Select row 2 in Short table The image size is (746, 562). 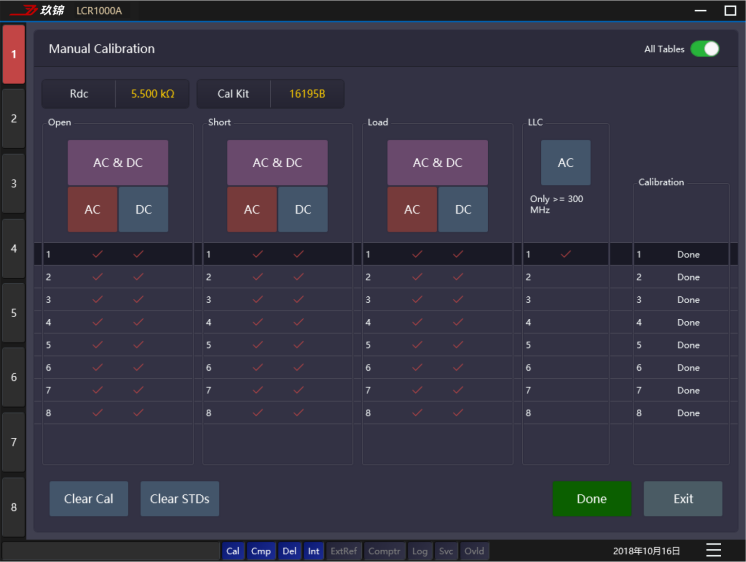[x=278, y=277]
